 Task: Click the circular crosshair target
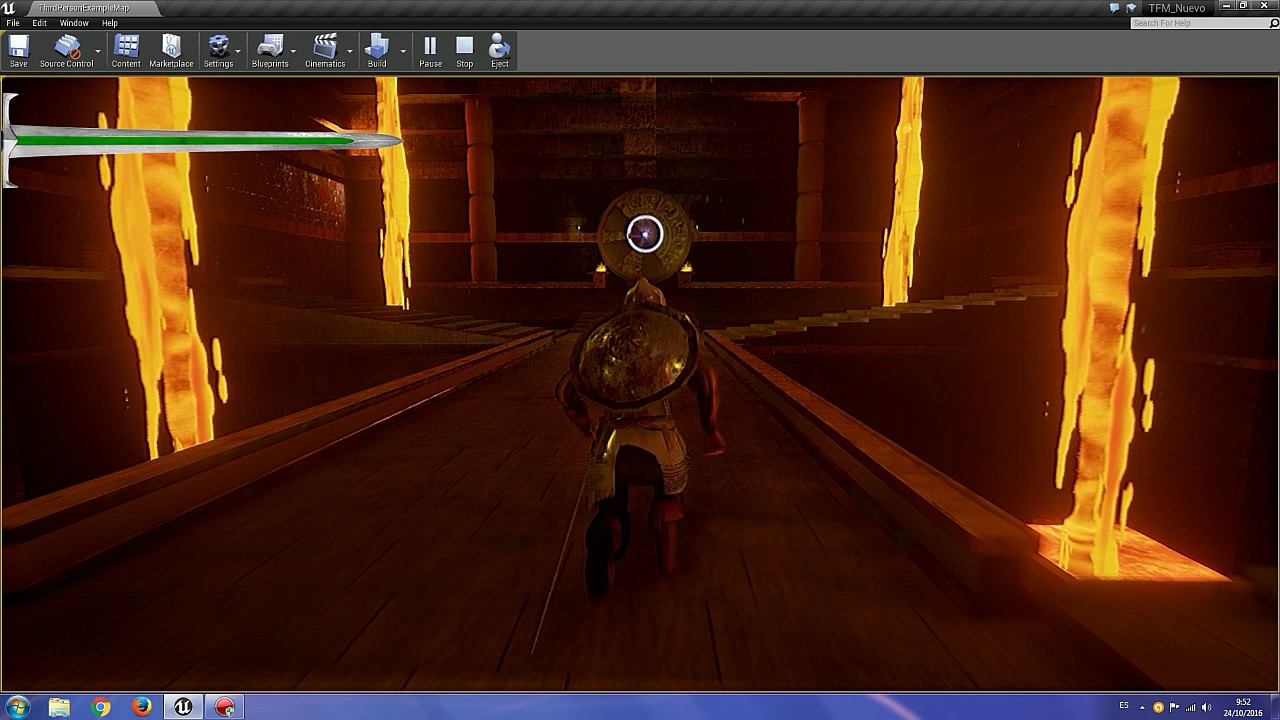tap(645, 234)
